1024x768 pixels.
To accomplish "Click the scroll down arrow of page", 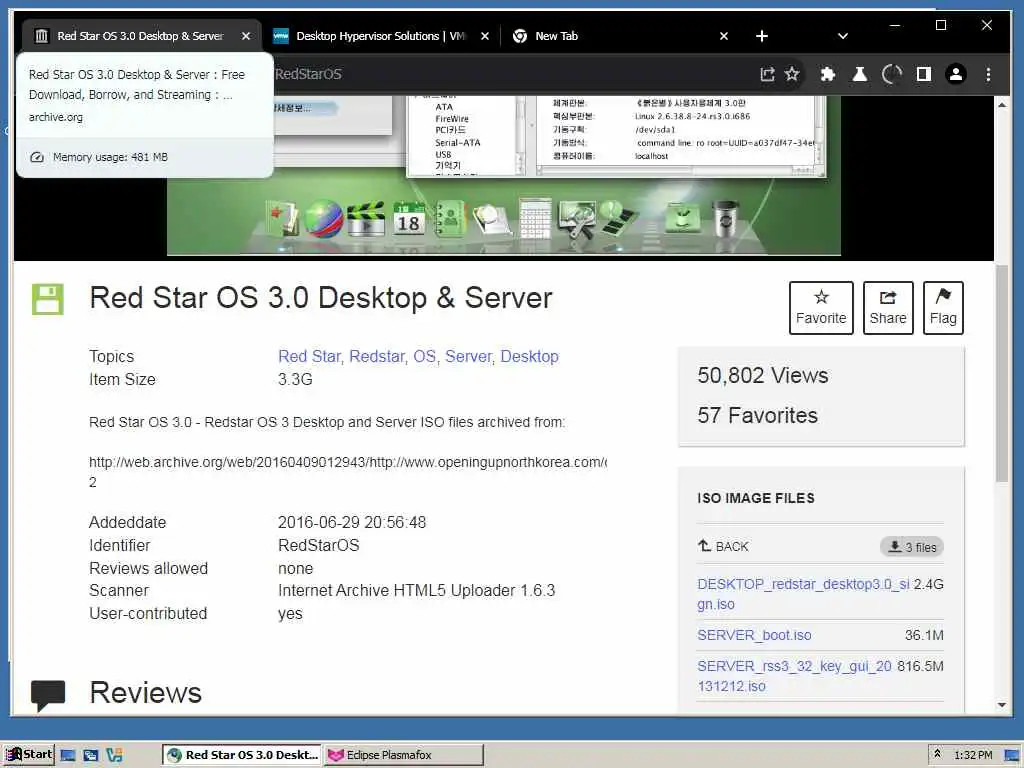I will (x=1002, y=705).
